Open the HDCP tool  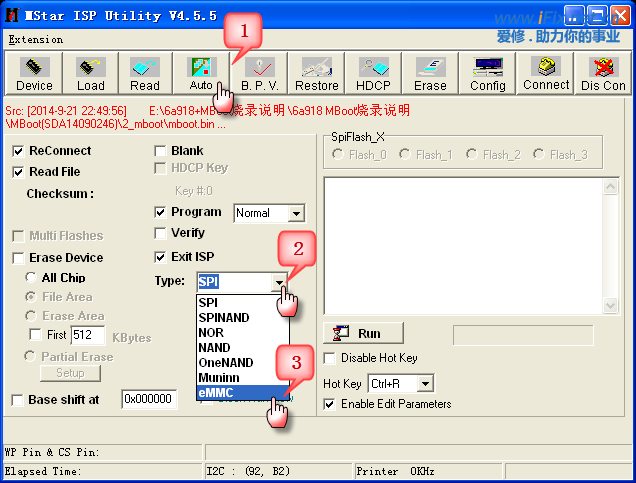(x=373, y=73)
